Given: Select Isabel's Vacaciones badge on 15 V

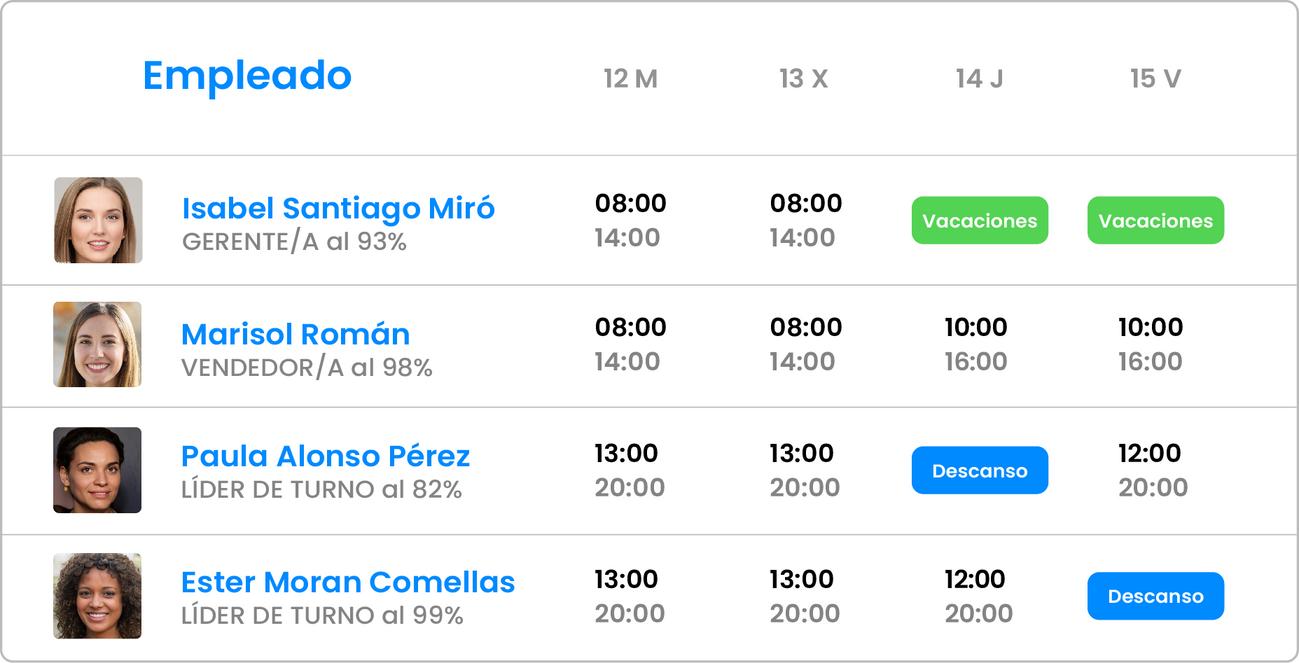Looking at the screenshot, I should click(1155, 221).
